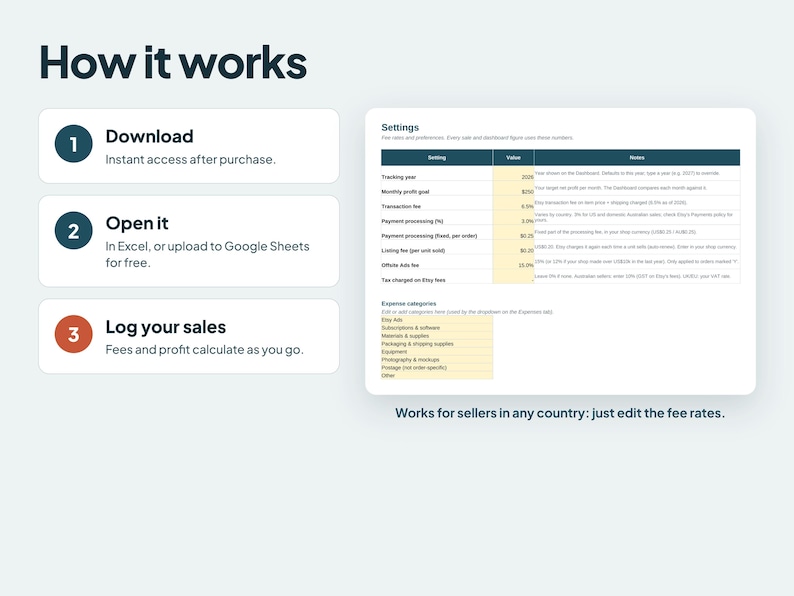
Task: Select the Other expense category cell
Action: pyautogui.click(x=436, y=375)
